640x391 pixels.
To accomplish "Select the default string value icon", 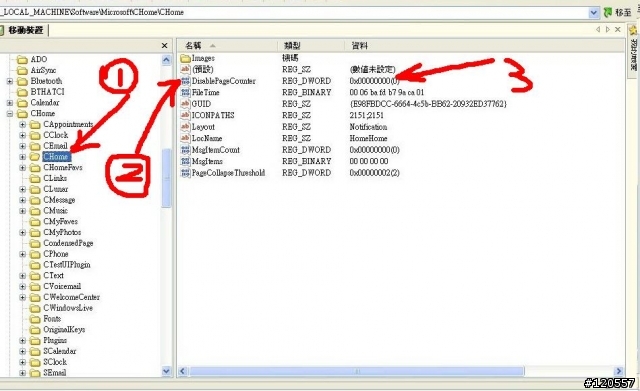I will 185,69.
